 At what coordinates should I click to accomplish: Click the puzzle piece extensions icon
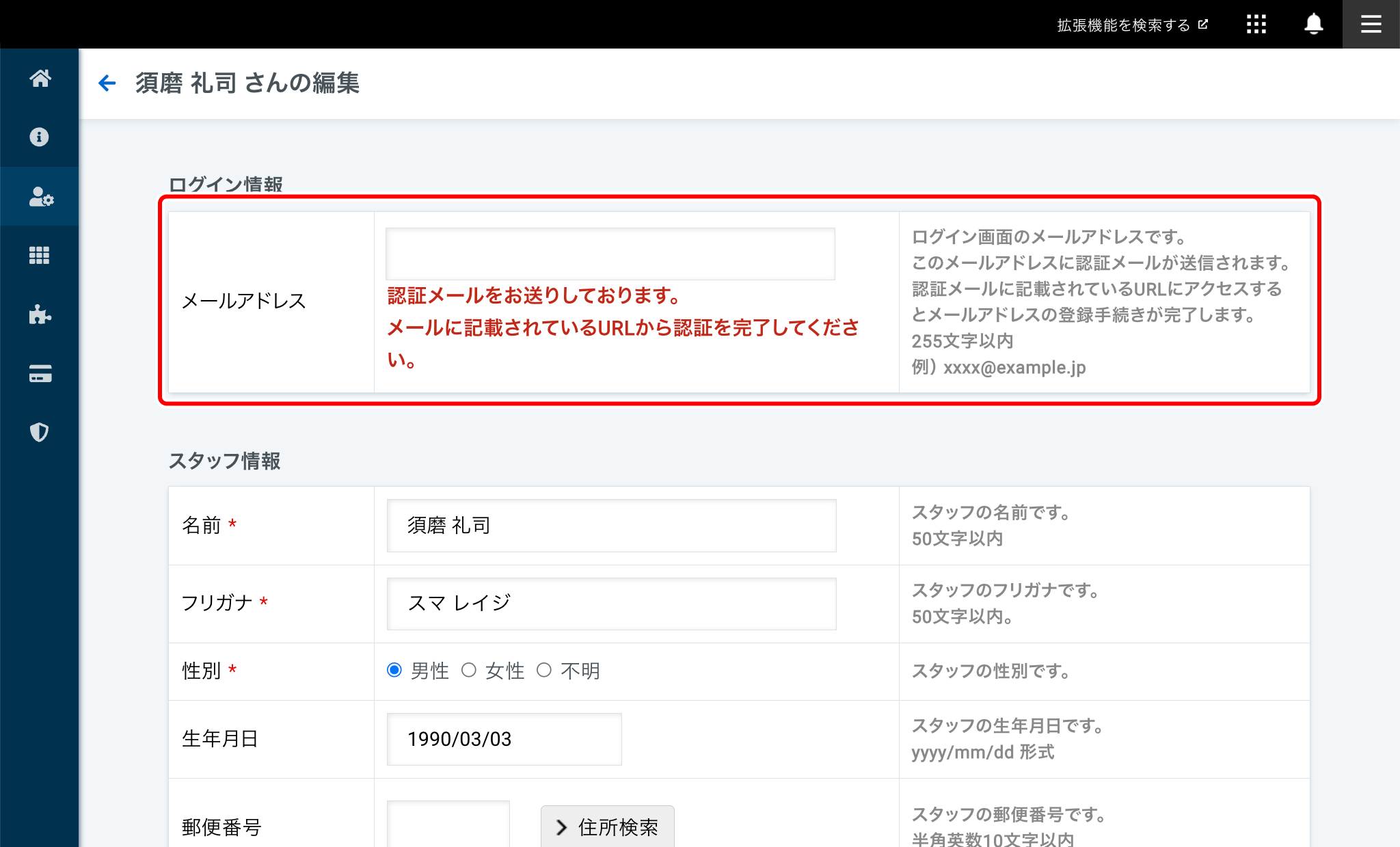40,314
